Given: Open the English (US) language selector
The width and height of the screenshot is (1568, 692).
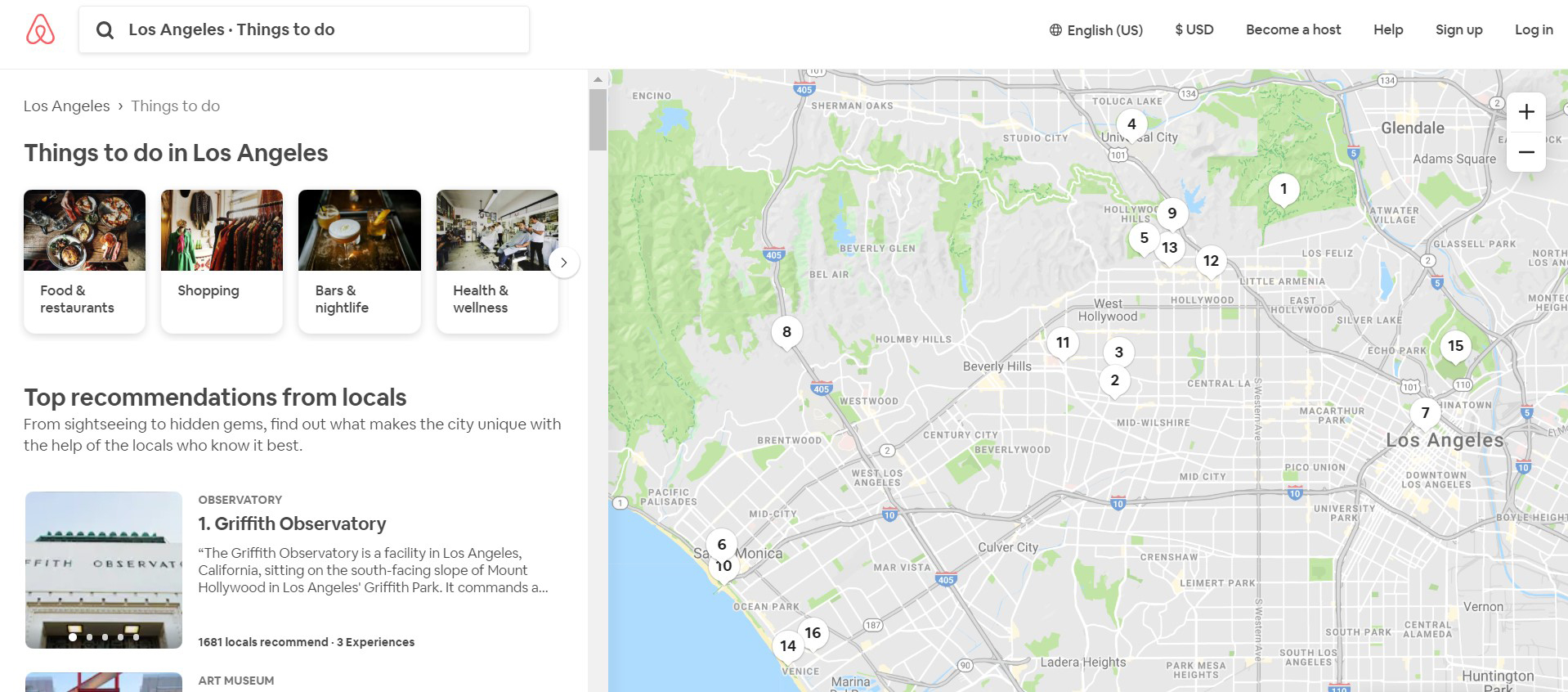Looking at the screenshot, I should tap(1096, 30).
